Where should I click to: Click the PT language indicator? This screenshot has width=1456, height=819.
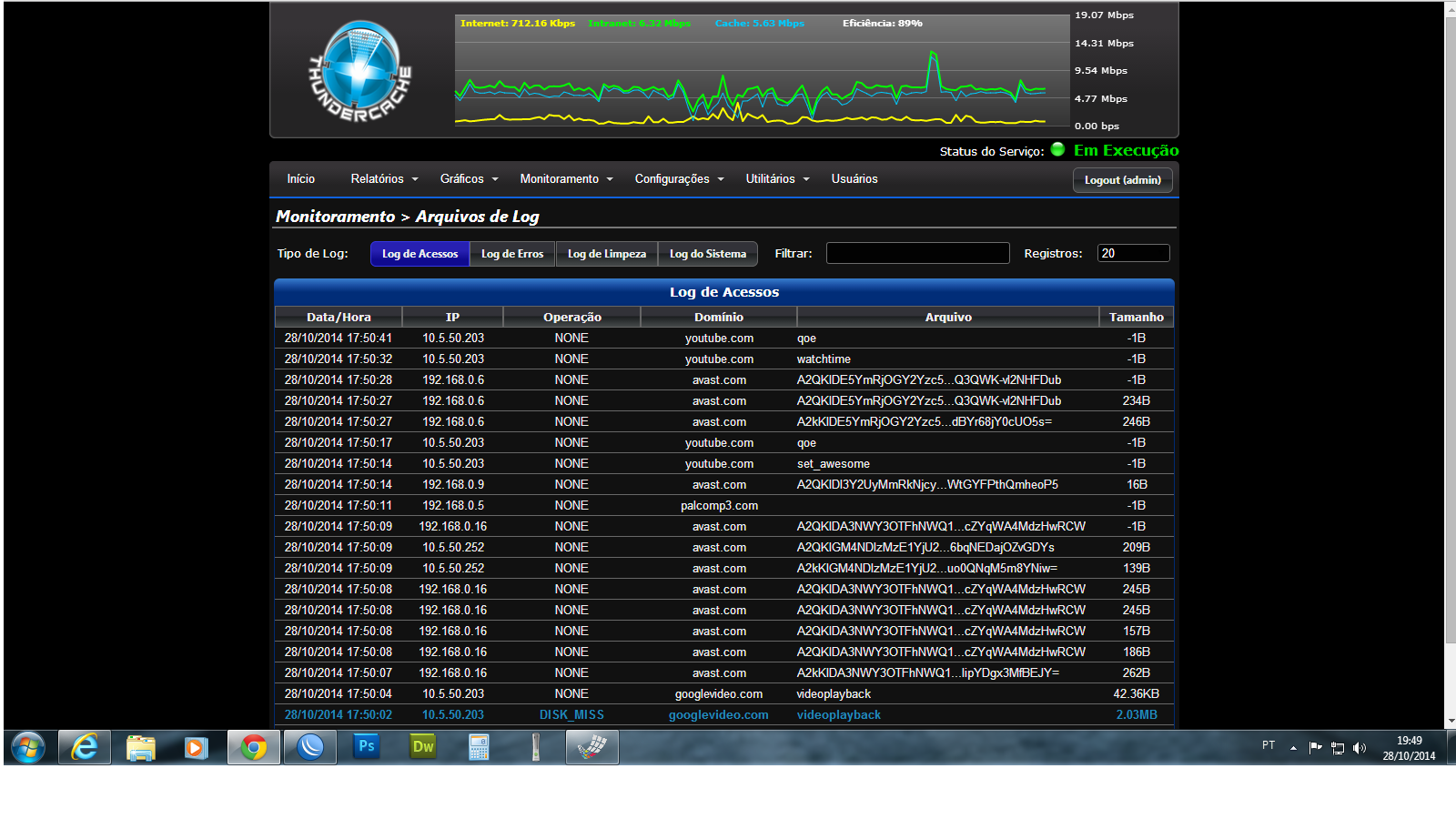1269,745
